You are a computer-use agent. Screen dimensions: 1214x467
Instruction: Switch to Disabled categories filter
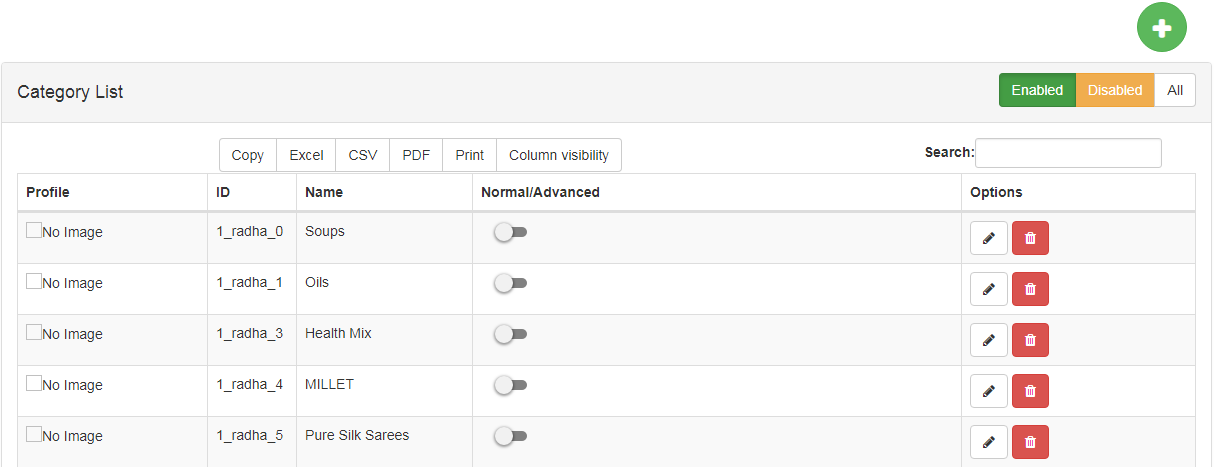pyautogui.click(x=1114, y=90)
